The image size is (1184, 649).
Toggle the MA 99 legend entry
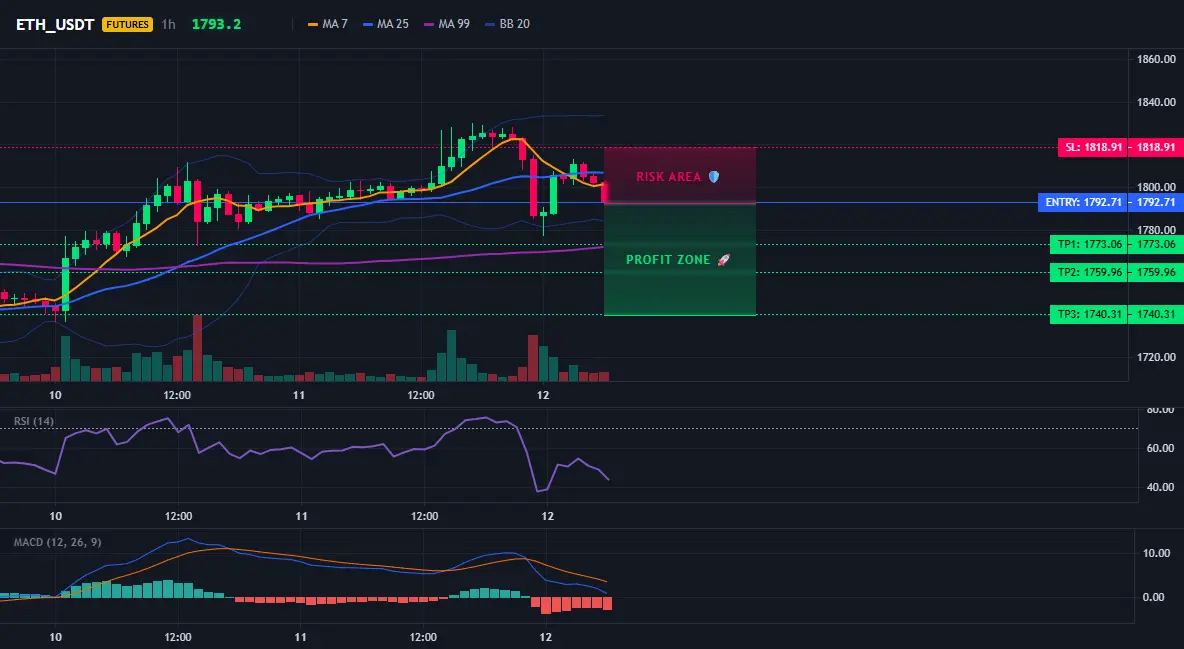(447, 24)
